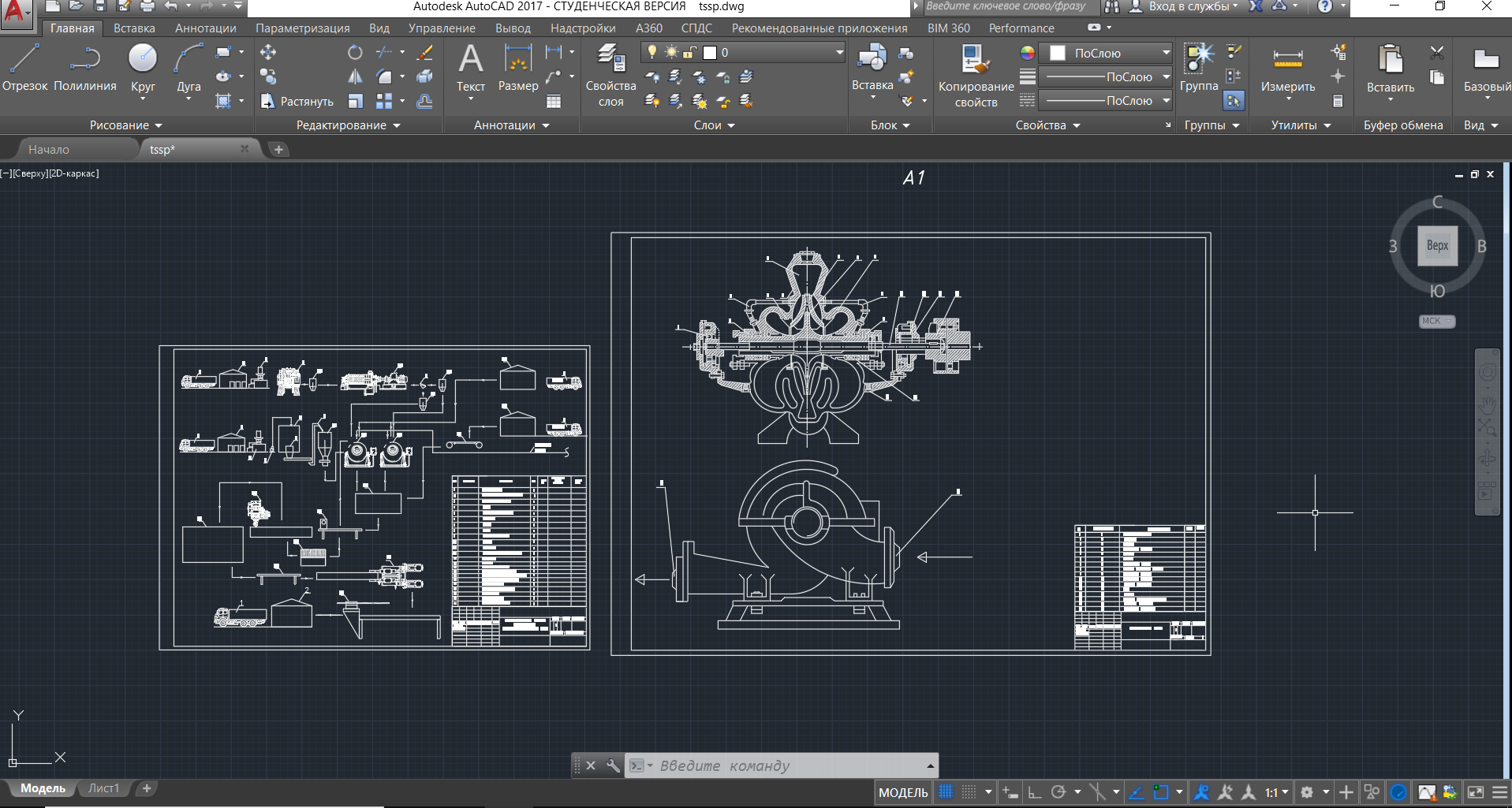
Task: Switch to the Вывод ribbon tab
Action: click(513, 28)
